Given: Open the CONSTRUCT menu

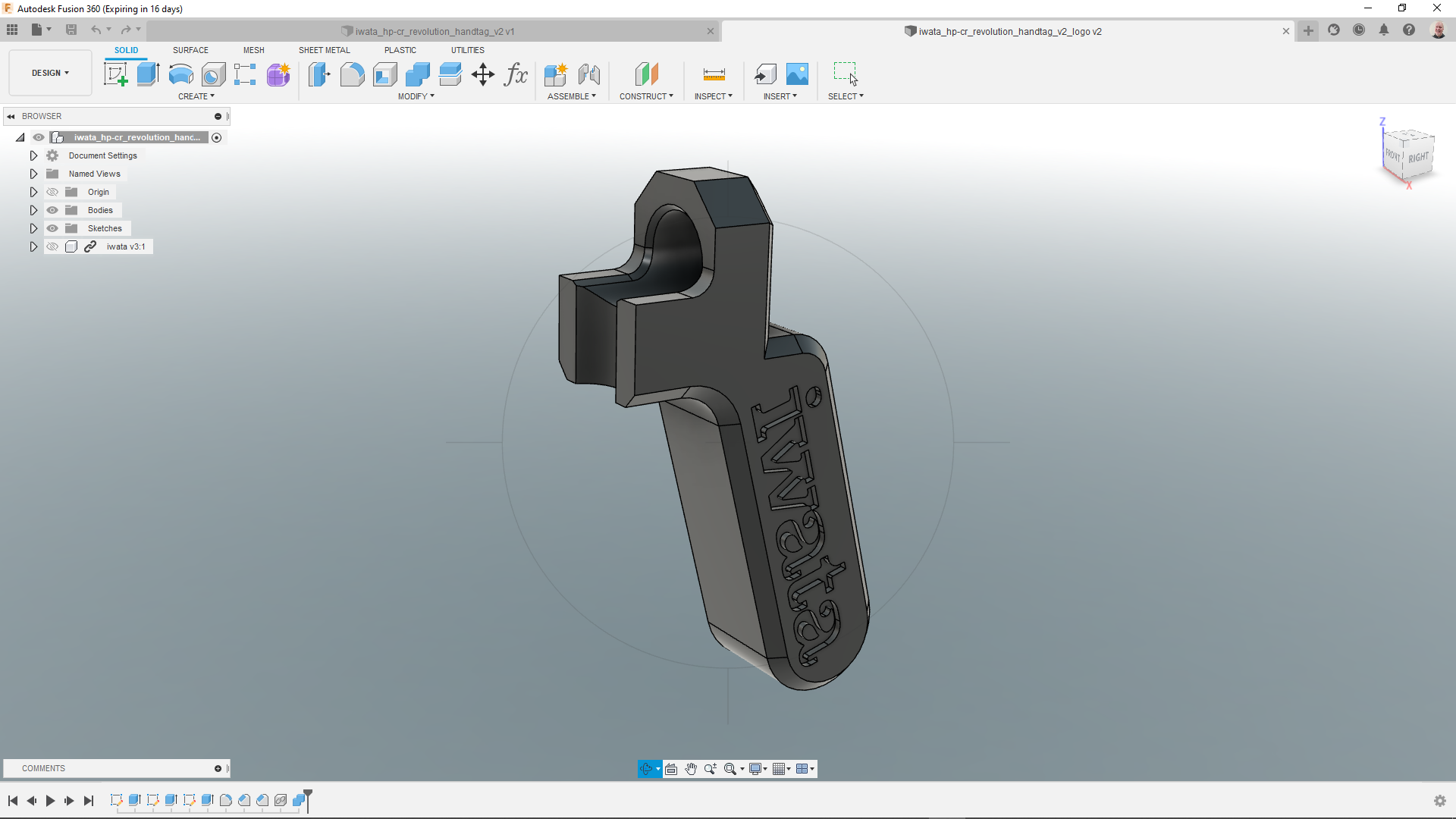Looking at the screenshot, I should 646,96.
